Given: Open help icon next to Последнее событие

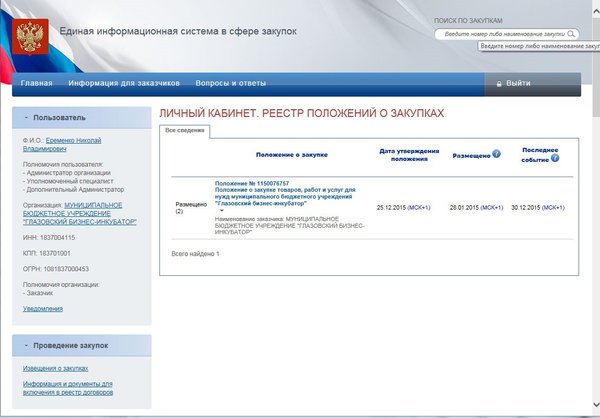Looking at the screenshot, I should 554,158.
